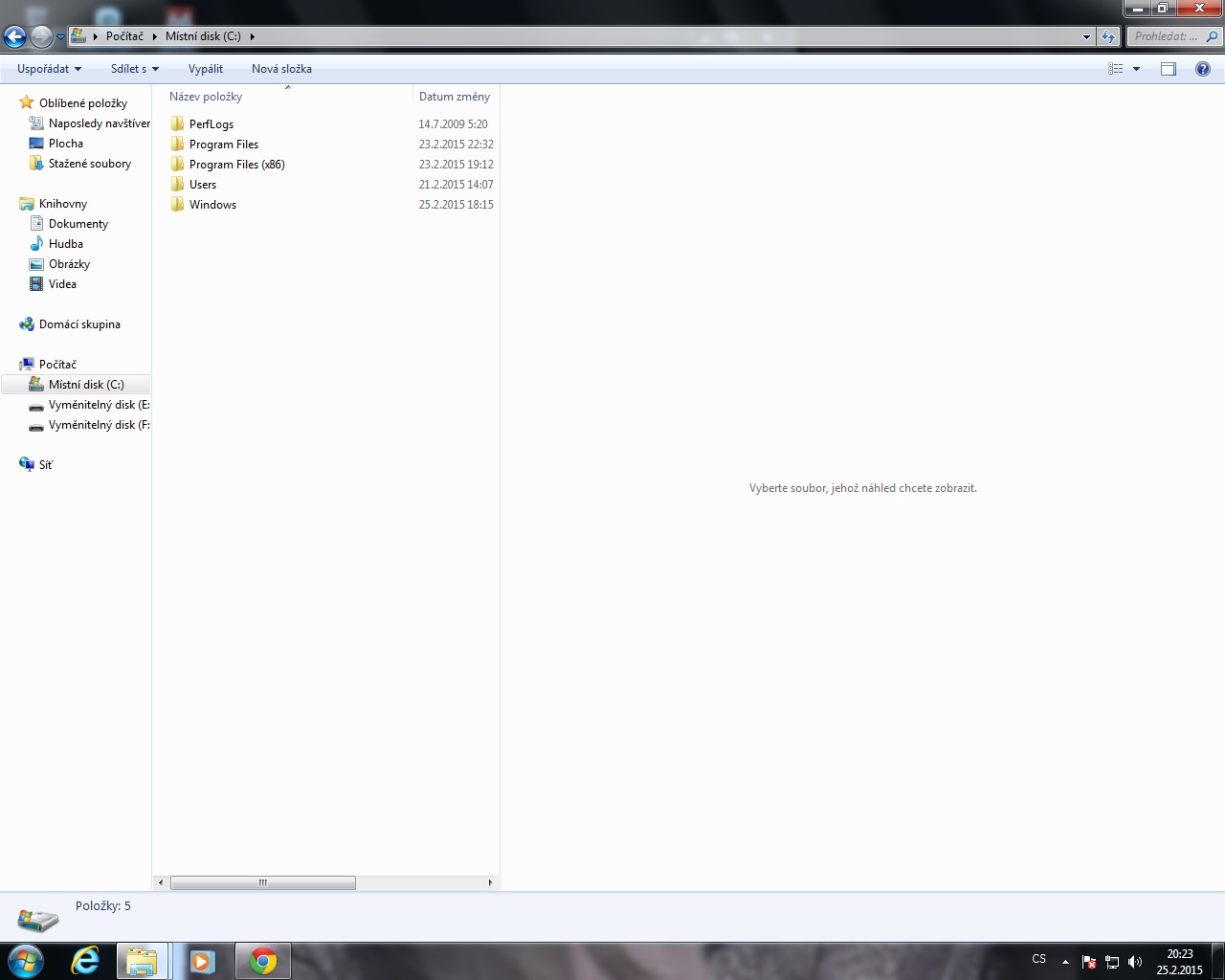The height and width of the screenshot is (980, 1225).
Task: Select the Program Files (x86) folder icon
Action: [177, 164]
